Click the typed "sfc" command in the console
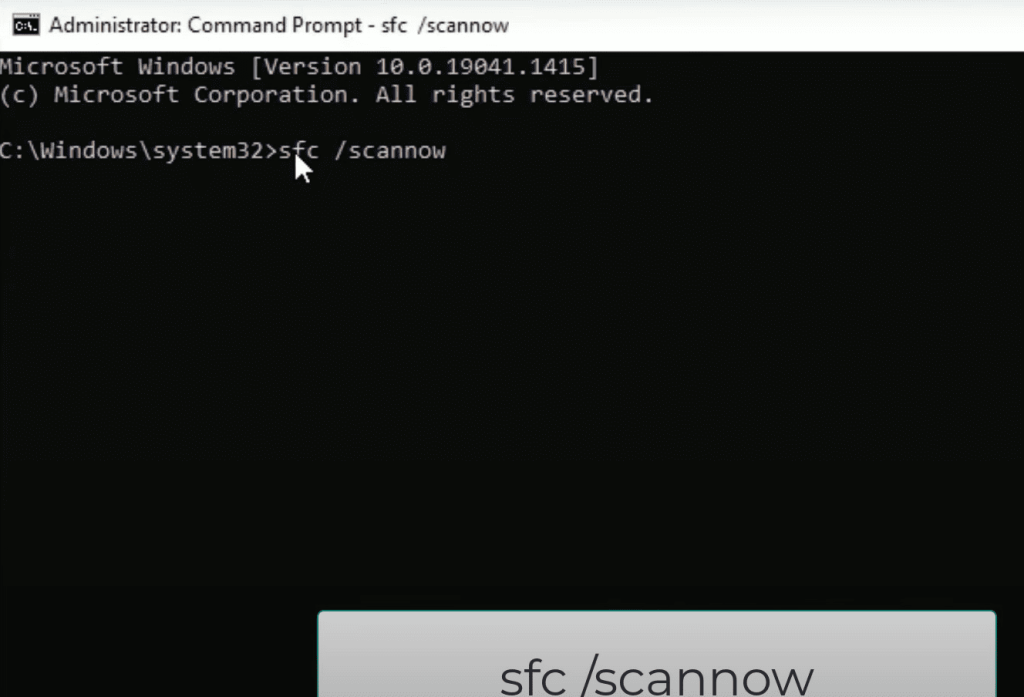 click(x=298, y=151)
